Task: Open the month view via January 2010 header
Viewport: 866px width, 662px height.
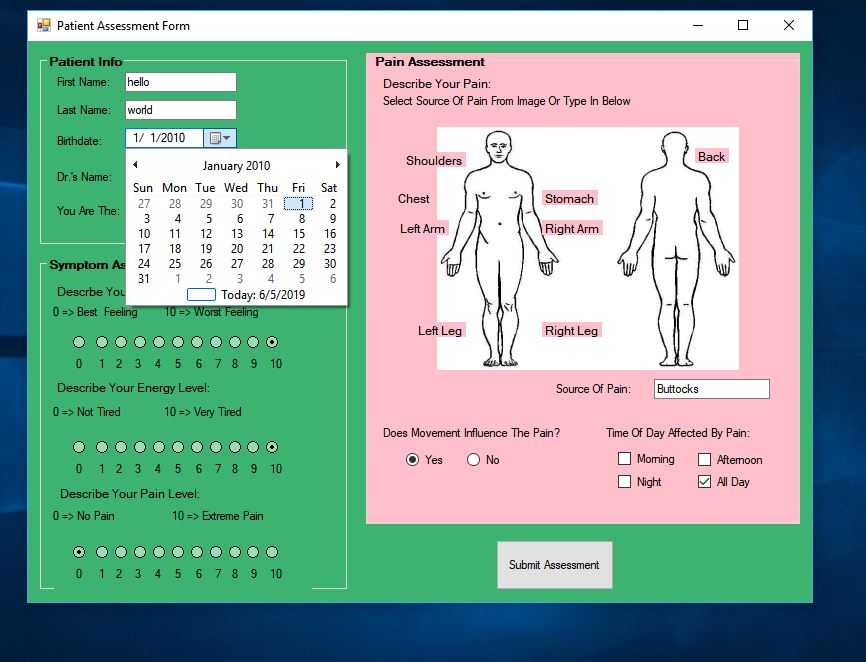Action: point(237,165)
